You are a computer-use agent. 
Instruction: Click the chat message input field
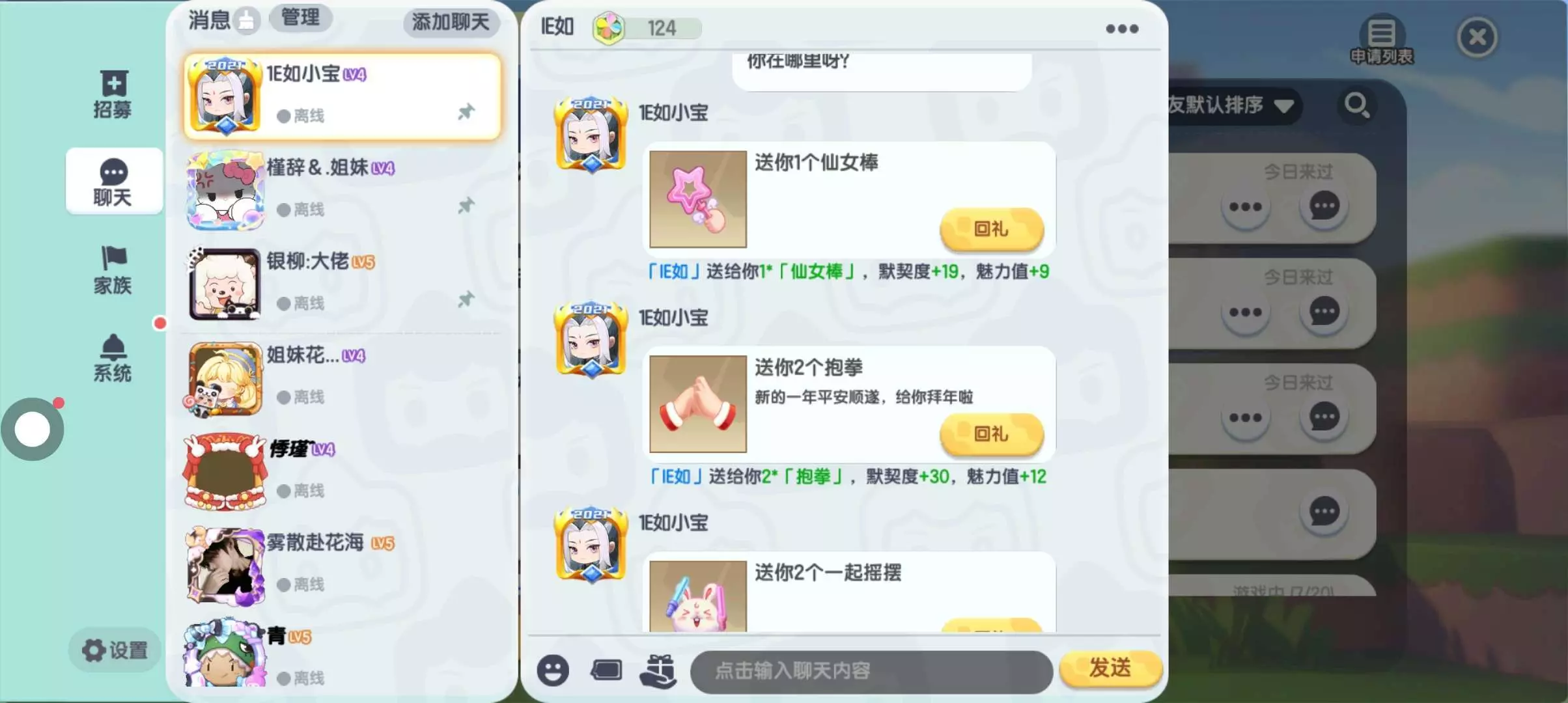coord(871,670)
